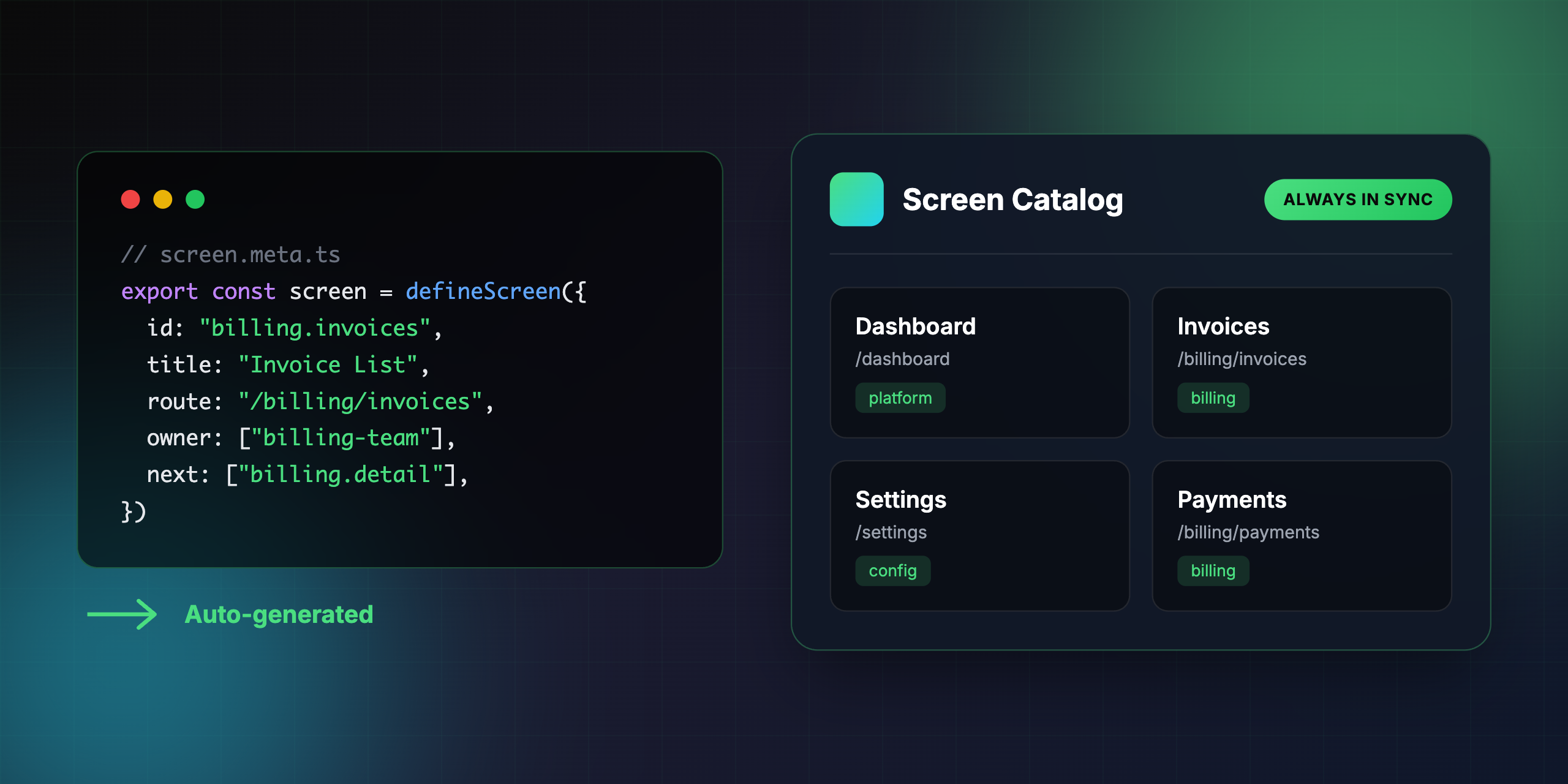
Task: Click the Auto-generated label
Action: point(279,614)
